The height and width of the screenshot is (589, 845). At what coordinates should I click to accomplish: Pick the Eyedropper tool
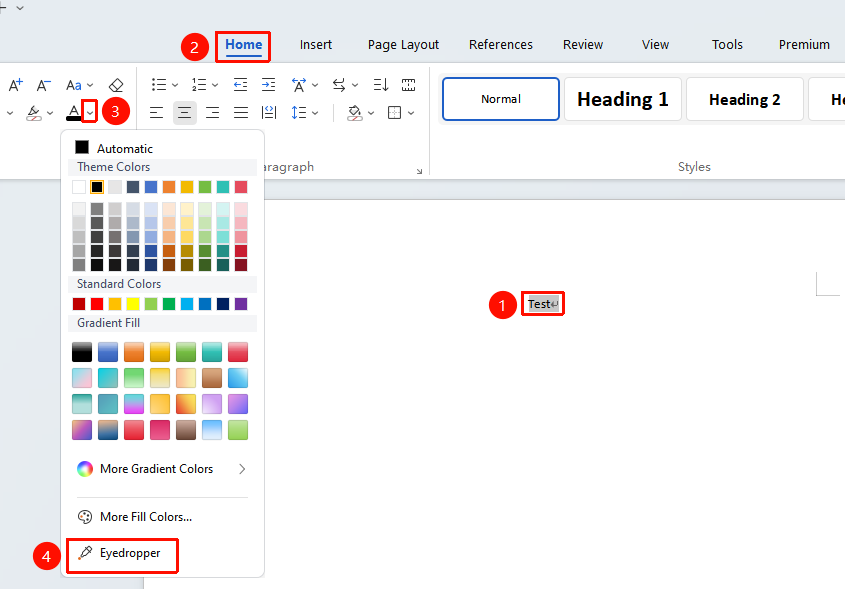pos(122,553)
